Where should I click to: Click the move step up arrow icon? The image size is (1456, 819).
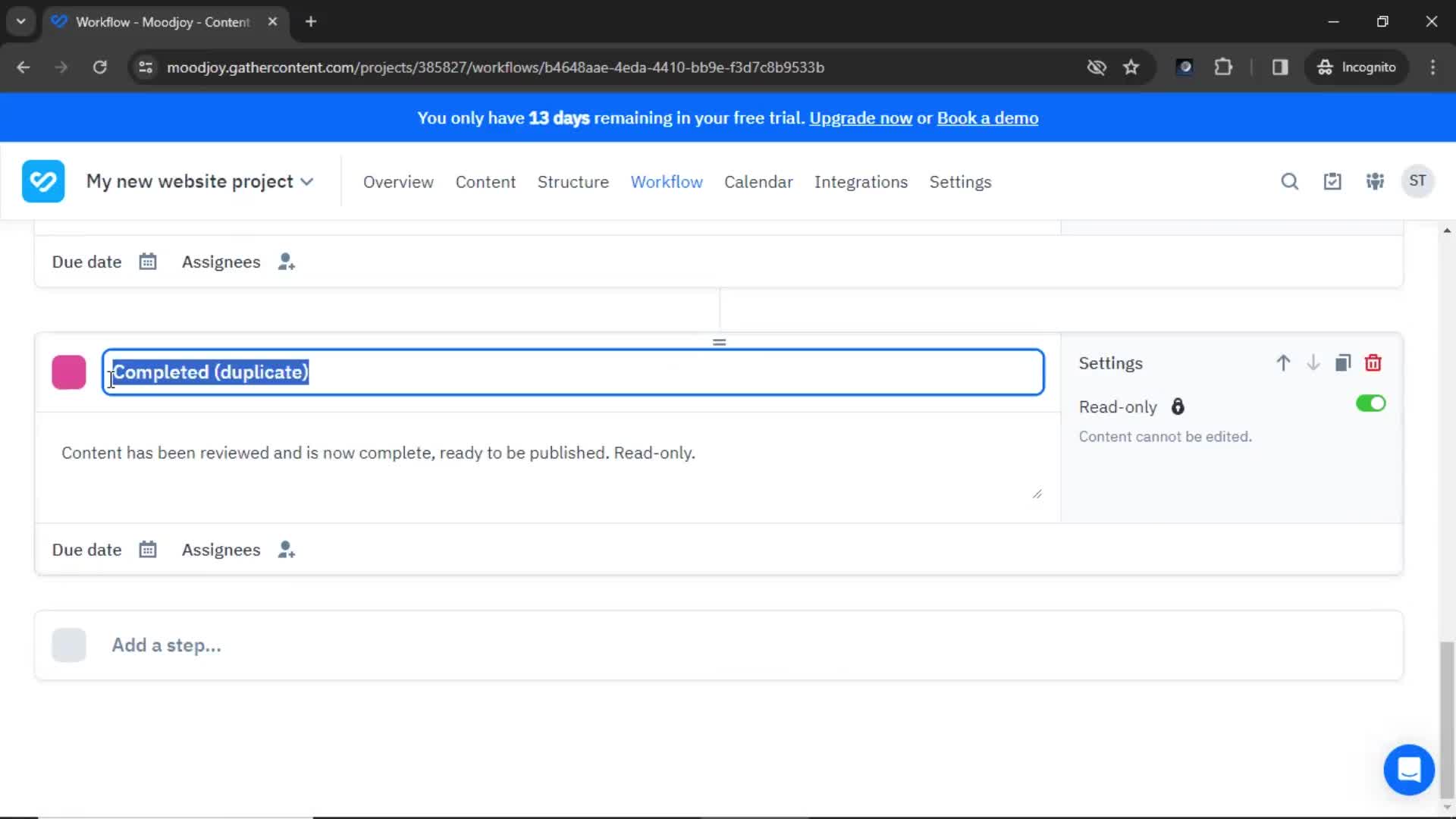coord(1283,363)
